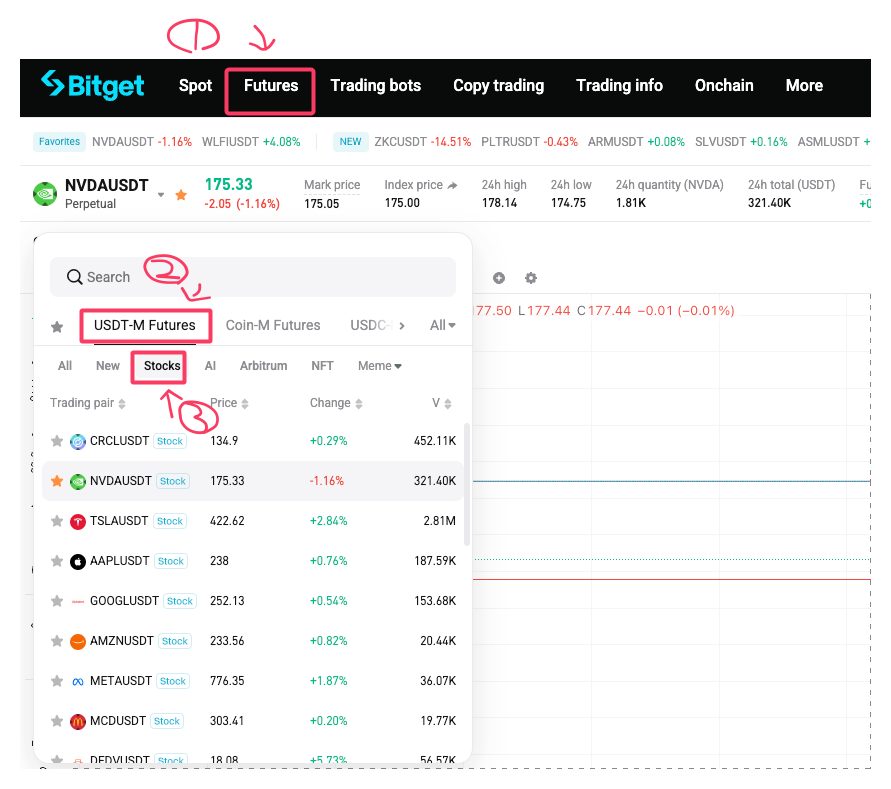Image resolution: width=891 pixels, height=789 pixels.
Task: Open the Meme category dropdown
Action: coord(380,366)
